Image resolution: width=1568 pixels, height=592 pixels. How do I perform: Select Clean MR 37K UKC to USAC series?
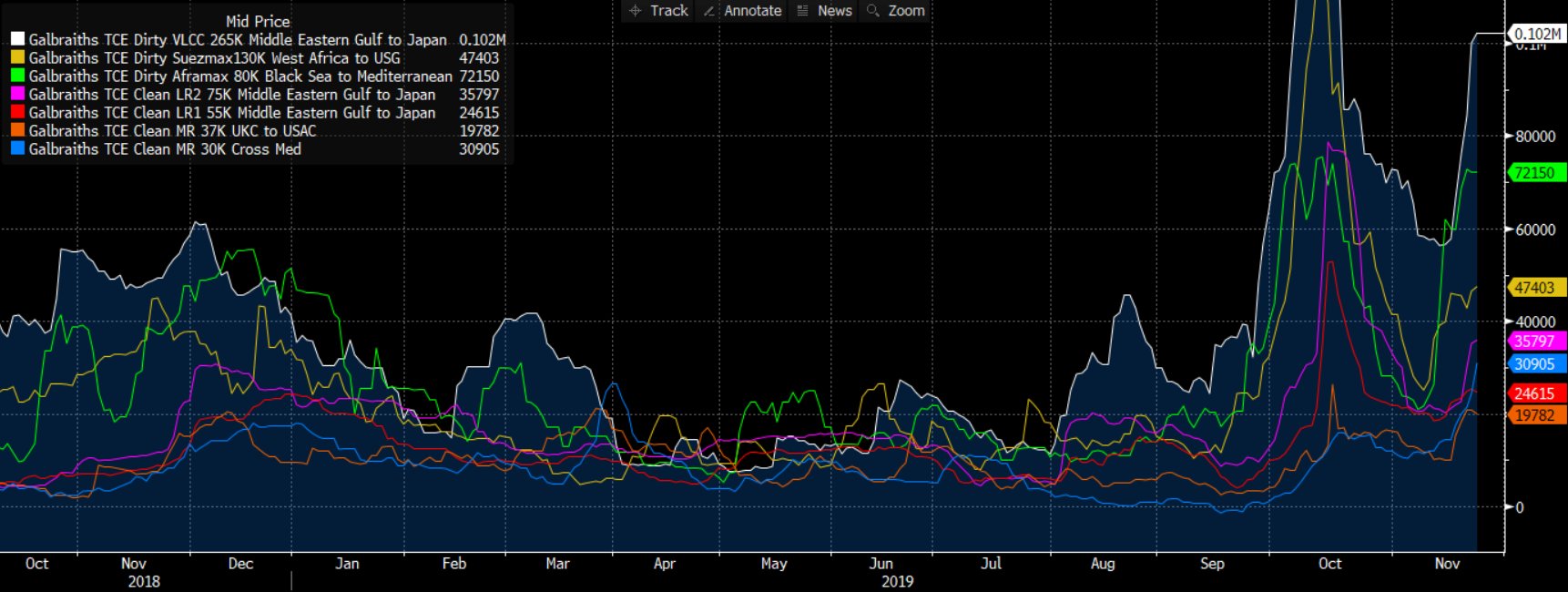[x=172, y=131]
